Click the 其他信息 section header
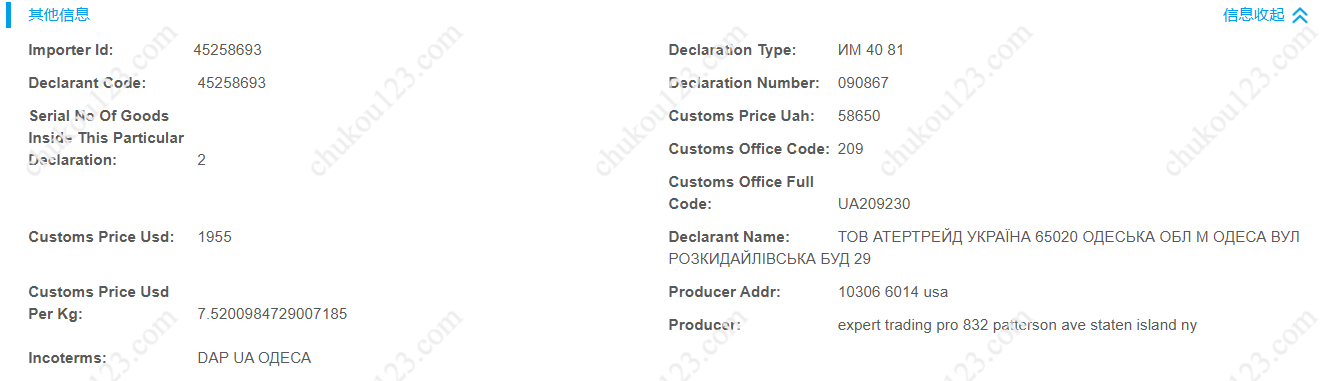1327x381 pixels. point(59,15)
